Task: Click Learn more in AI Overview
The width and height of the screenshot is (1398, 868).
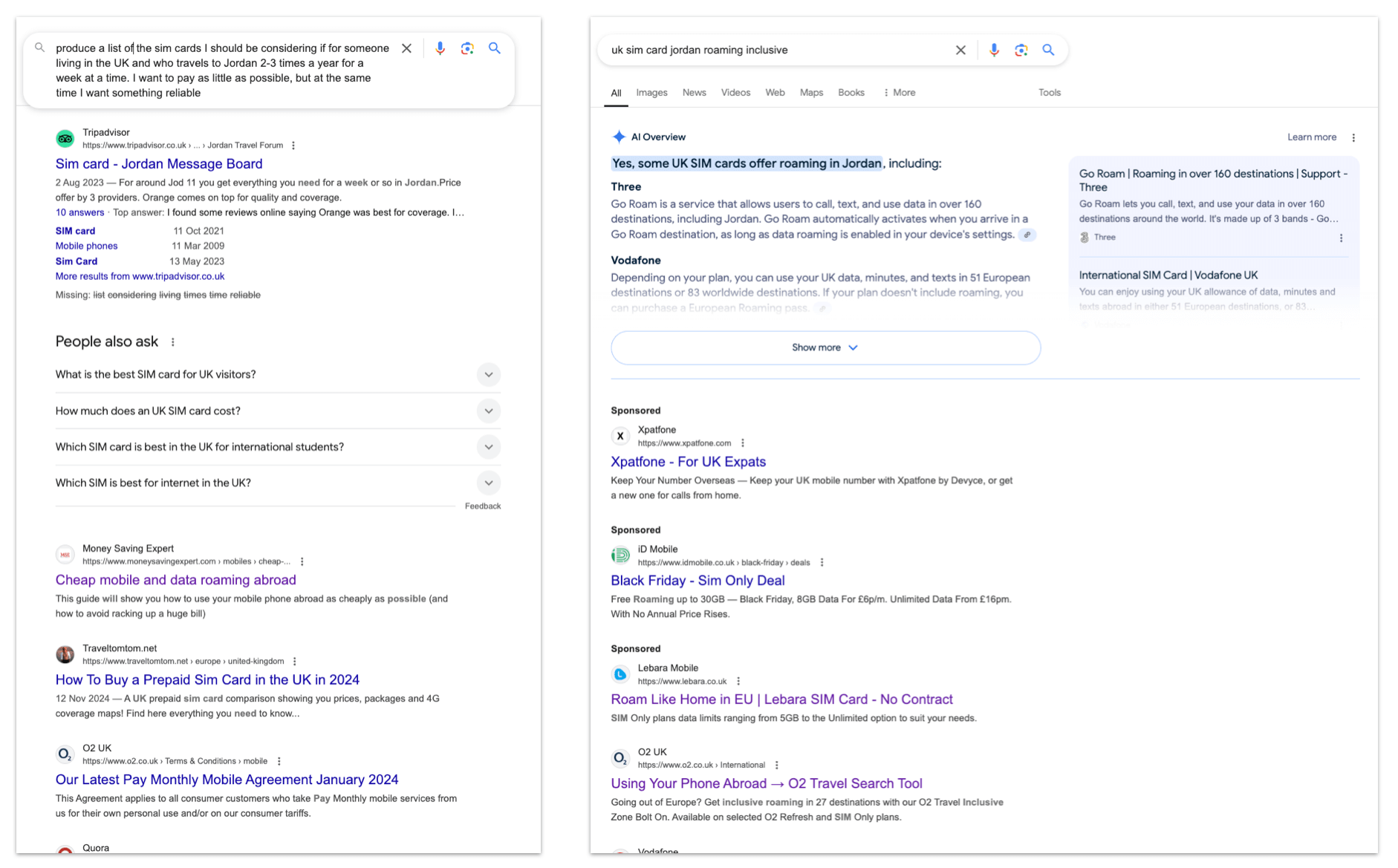Action: (1312, 137)
